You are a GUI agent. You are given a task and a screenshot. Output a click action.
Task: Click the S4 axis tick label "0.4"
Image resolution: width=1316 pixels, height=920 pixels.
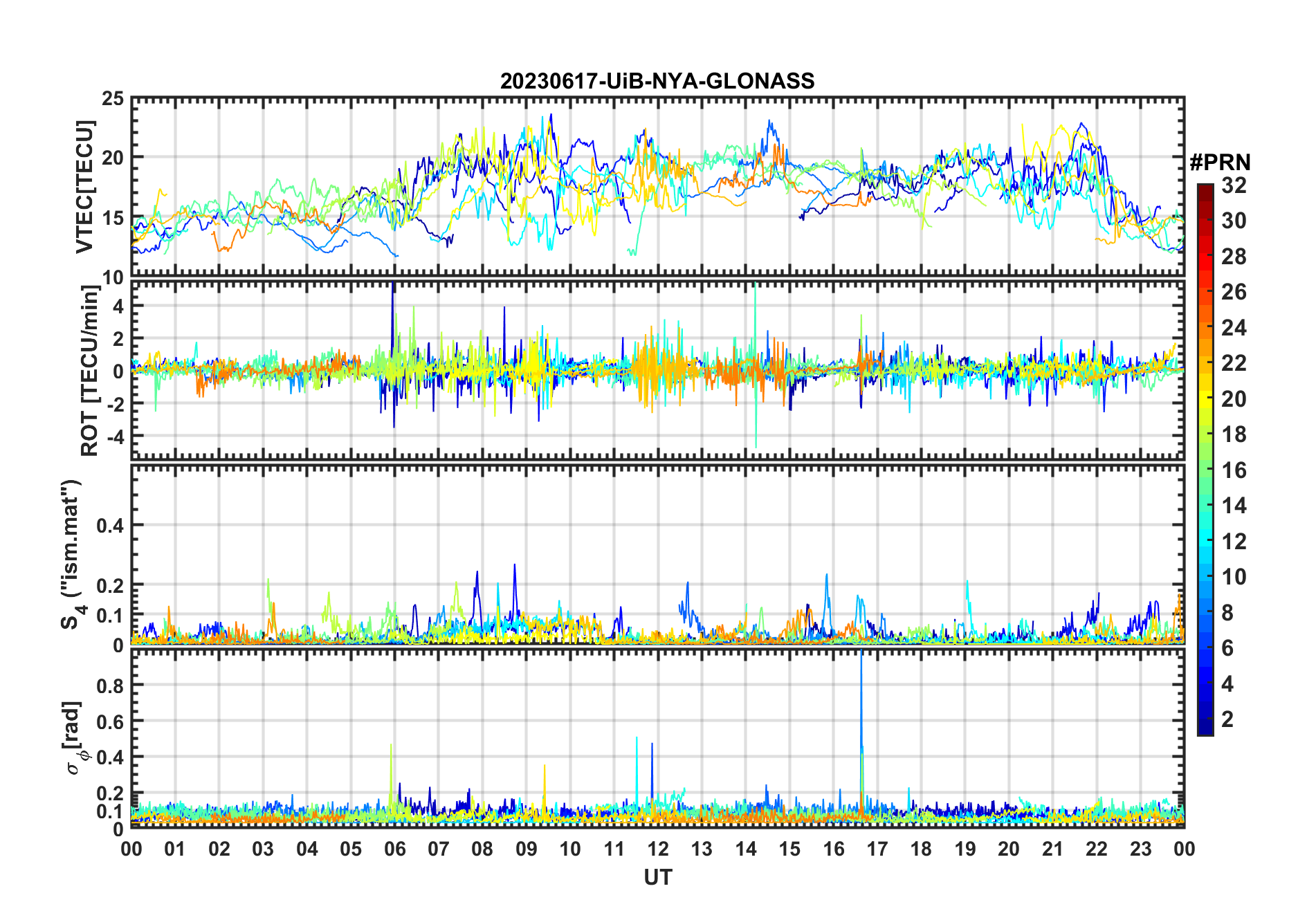pyautogui.click(x=110, y=525)
